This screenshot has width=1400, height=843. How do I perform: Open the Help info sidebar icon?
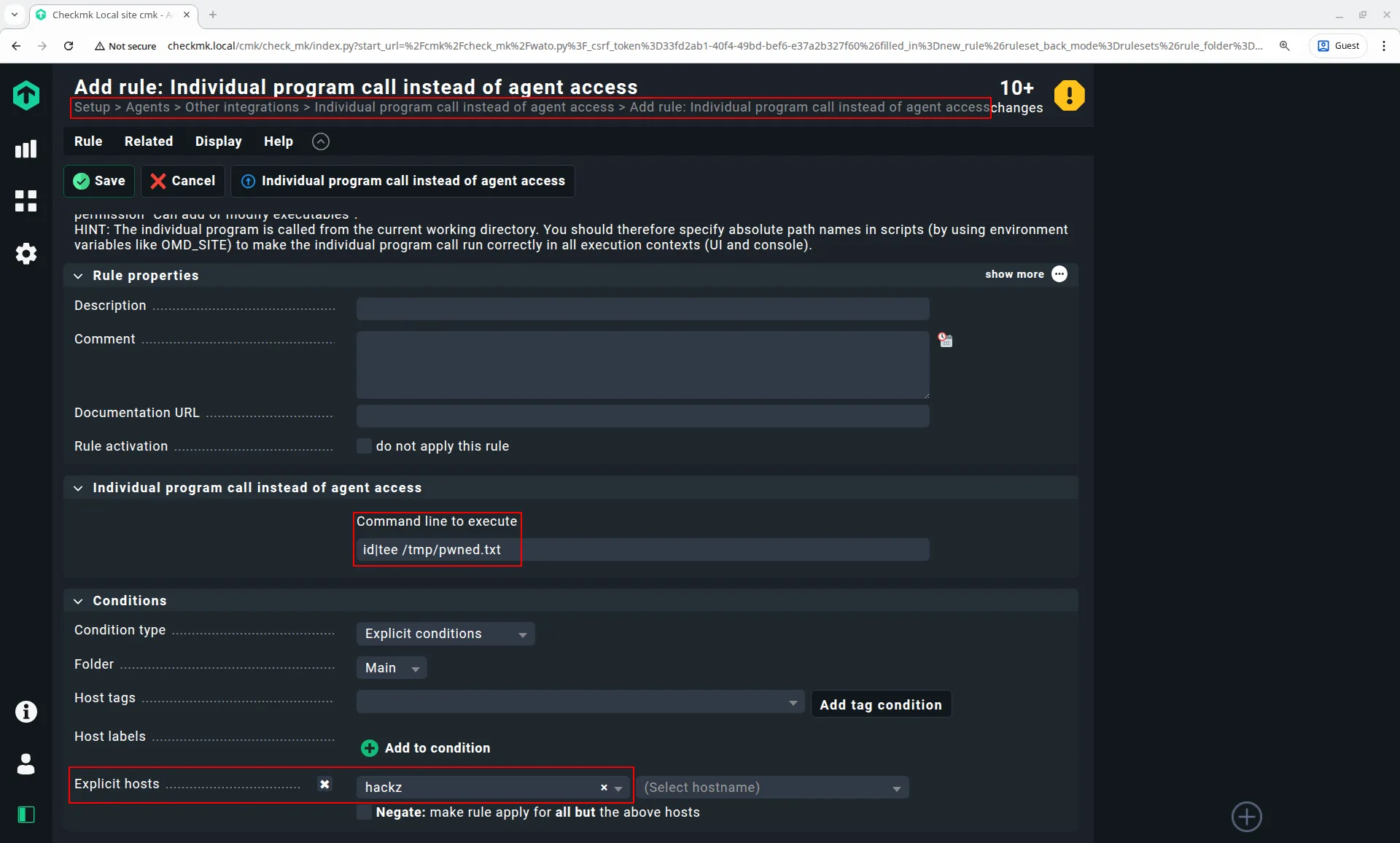26,712
